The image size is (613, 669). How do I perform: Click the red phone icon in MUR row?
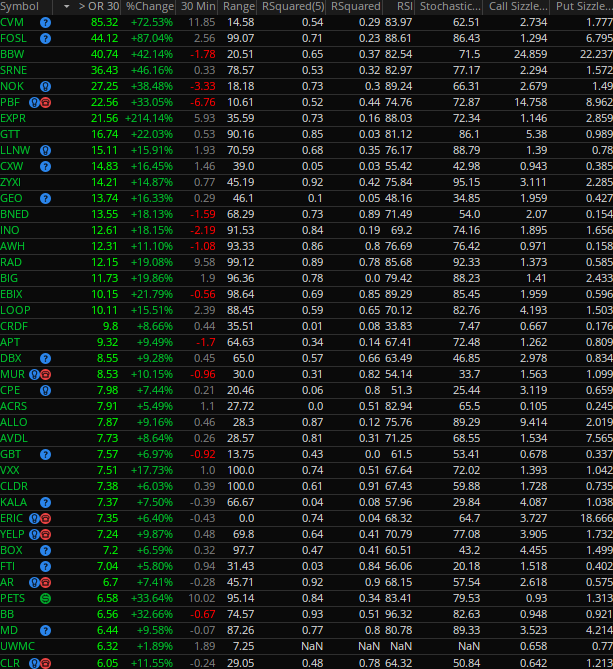coord(46,375)
